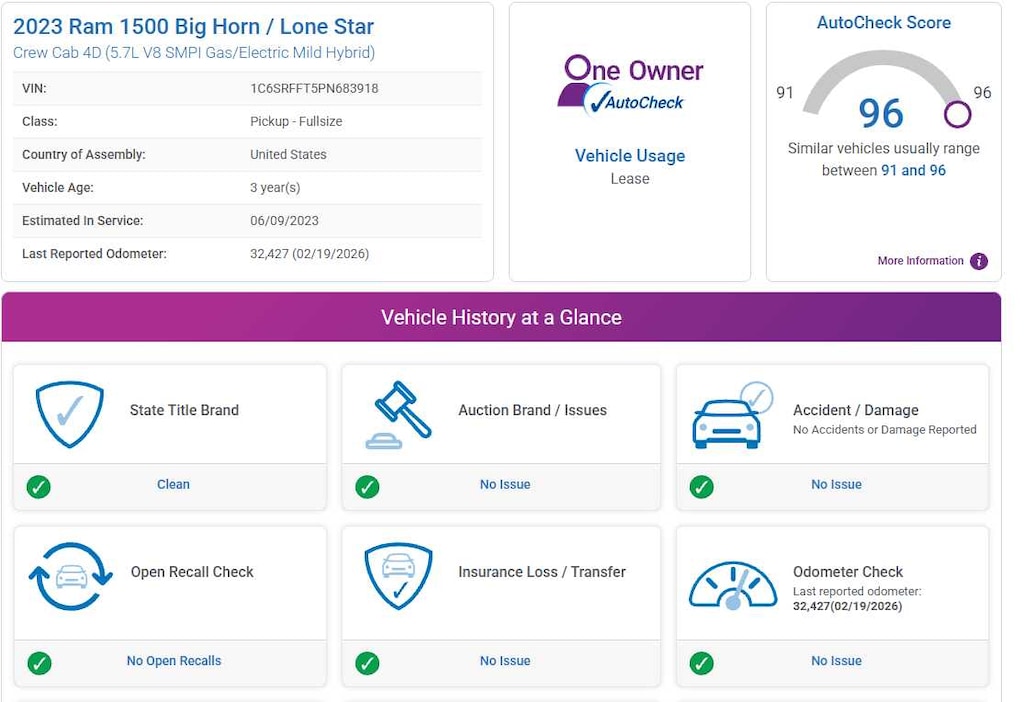Click No Issue under Auction Brand
Screen dimensions: 1024x702
pyautogui.click(x=505, y=485)
